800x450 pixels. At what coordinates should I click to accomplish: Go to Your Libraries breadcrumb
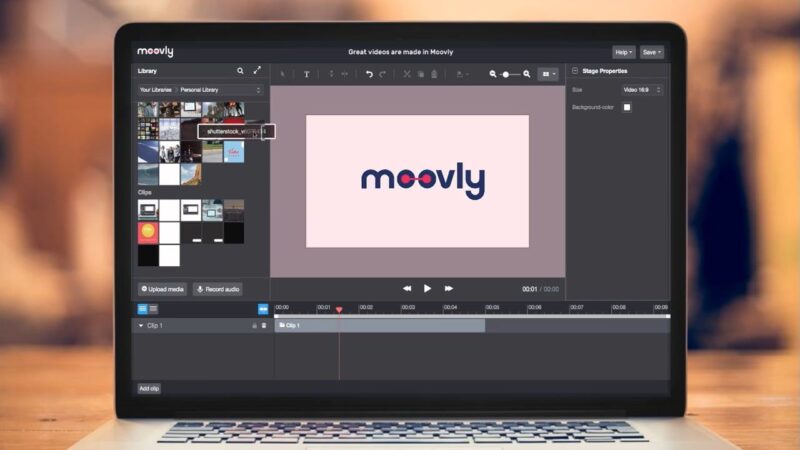point(156,90)
